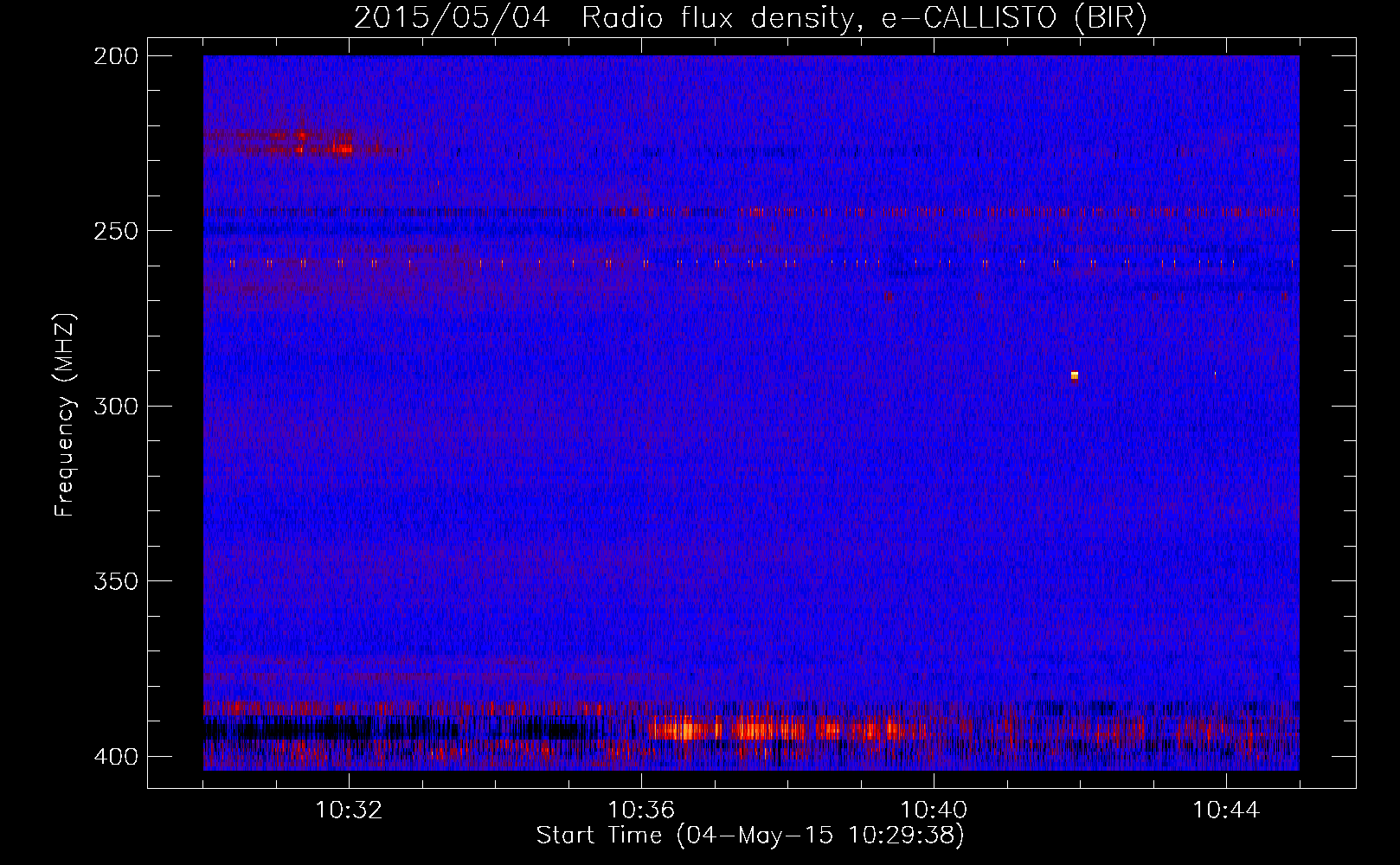Click the plot title '2015/05/04 Radio flux density, e-CALLISTO (BIR)'

[x=750, y=18]
